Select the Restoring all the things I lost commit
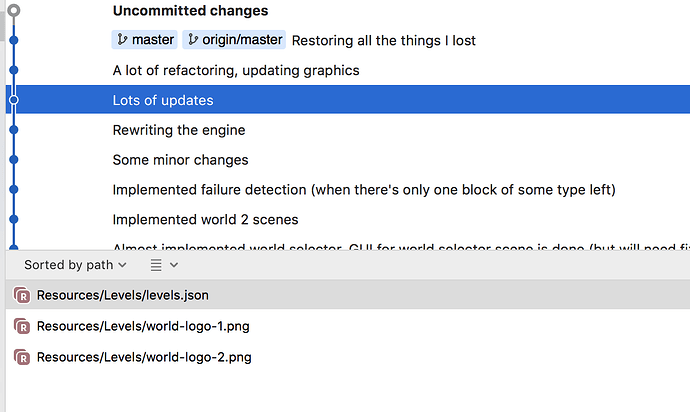Image resolution: width=690 pixels, height=412 pixels. 384,41
